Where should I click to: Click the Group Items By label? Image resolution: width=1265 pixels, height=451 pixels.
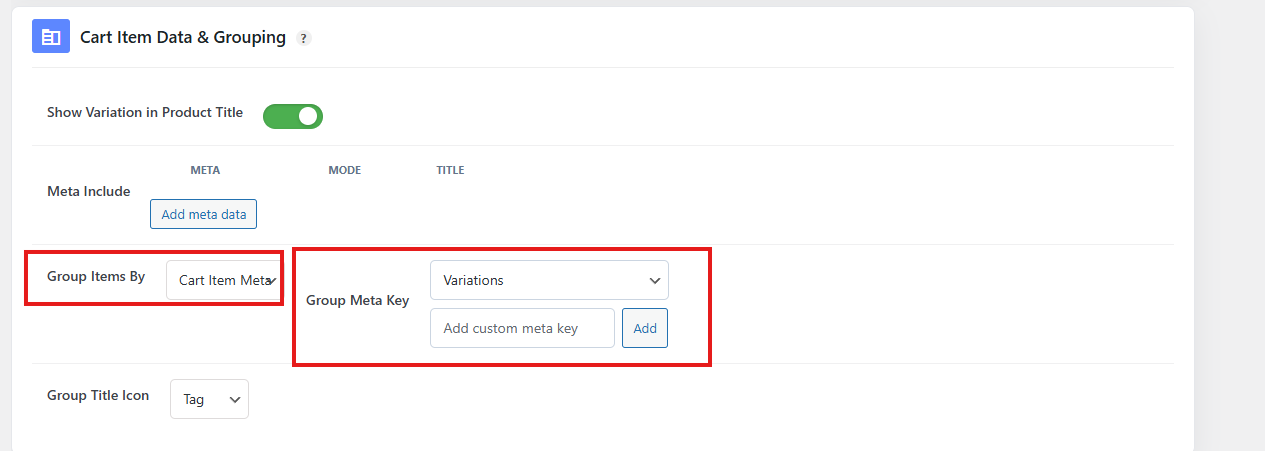pos(96,276)
